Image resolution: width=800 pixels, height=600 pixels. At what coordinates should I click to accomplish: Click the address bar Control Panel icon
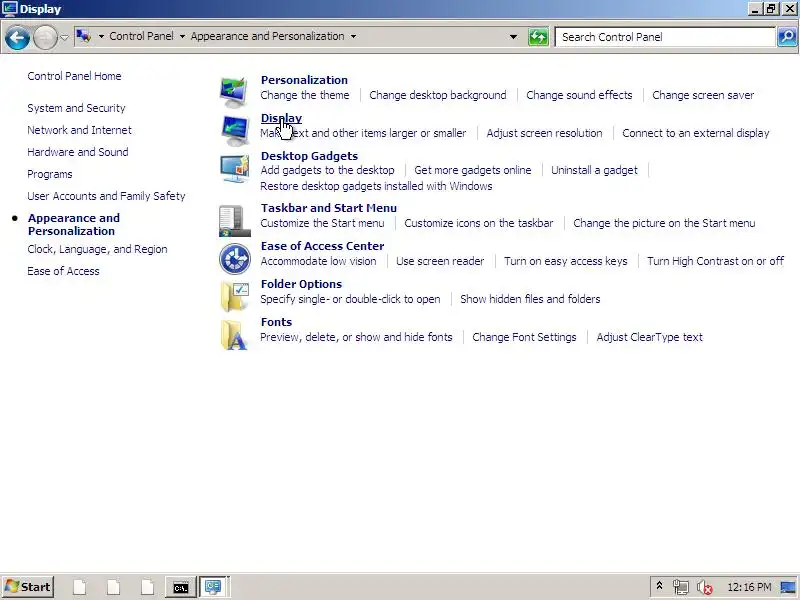point(84,36)
